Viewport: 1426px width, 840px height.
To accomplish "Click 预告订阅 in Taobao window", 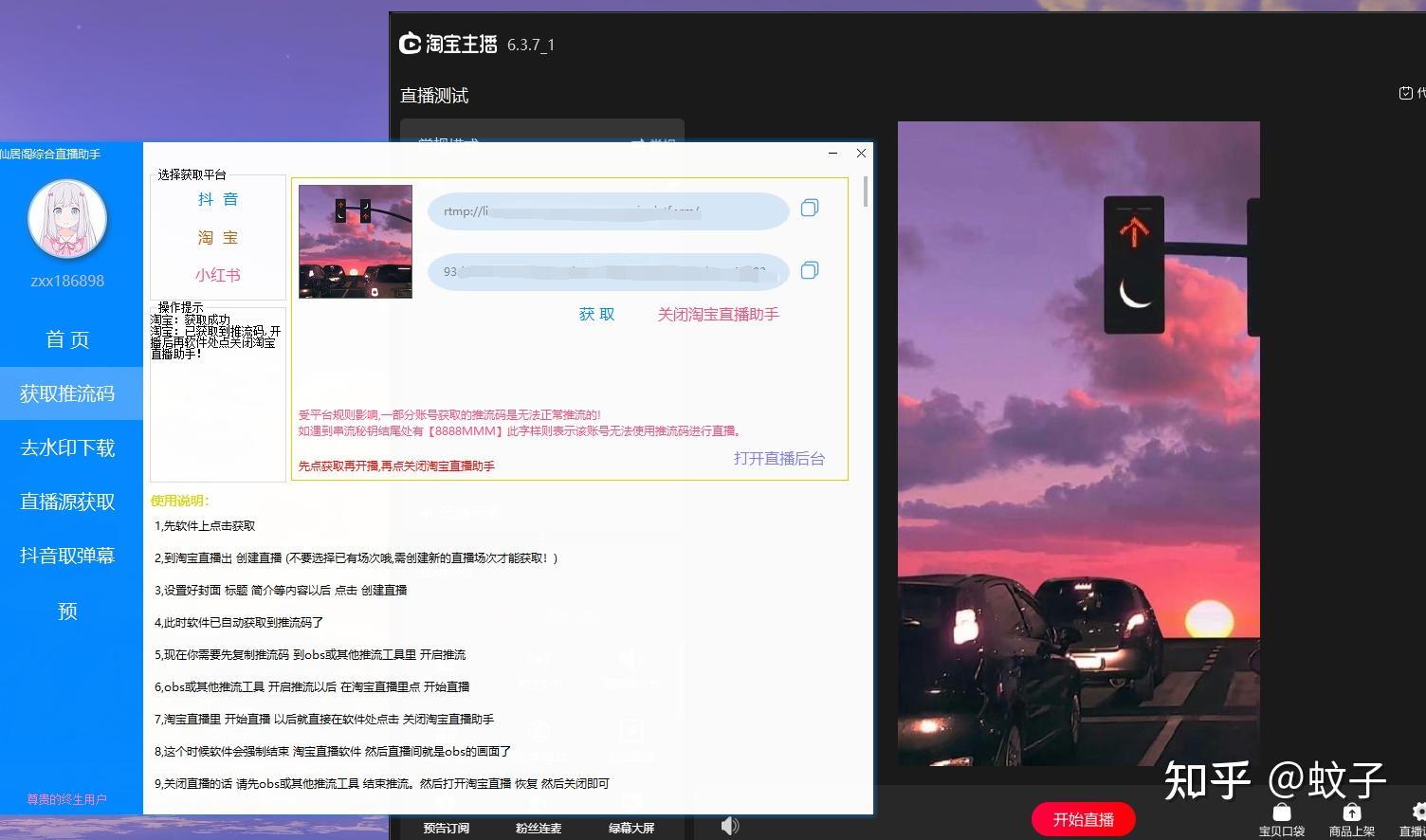I will click(447, 828).
